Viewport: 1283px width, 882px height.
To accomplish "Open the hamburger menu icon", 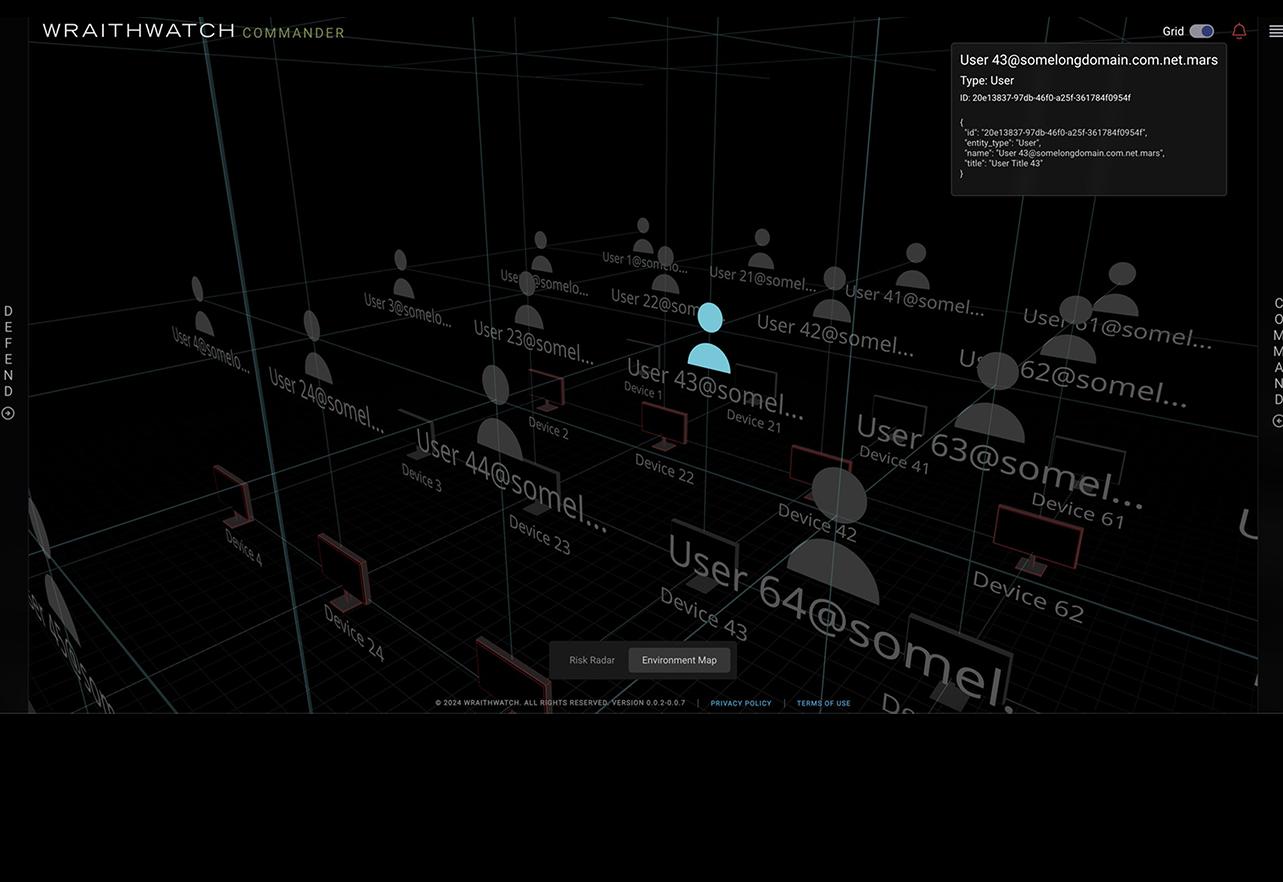I will (1275, 31).
